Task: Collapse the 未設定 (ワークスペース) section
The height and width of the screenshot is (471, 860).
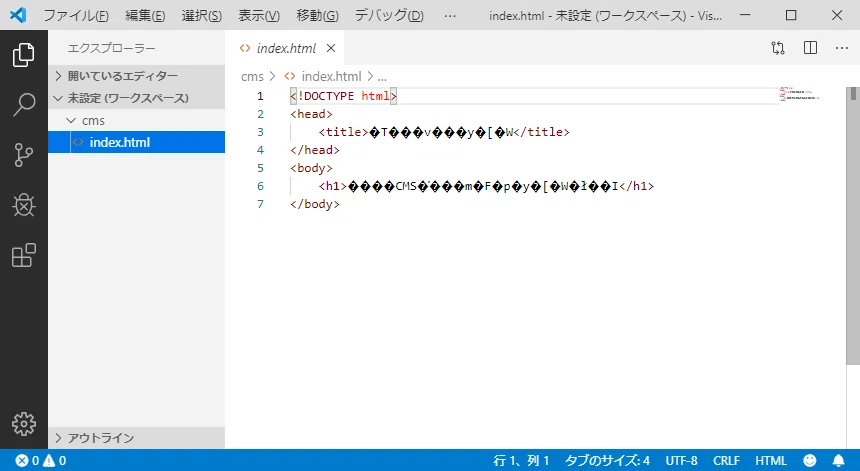Action: 137,98
